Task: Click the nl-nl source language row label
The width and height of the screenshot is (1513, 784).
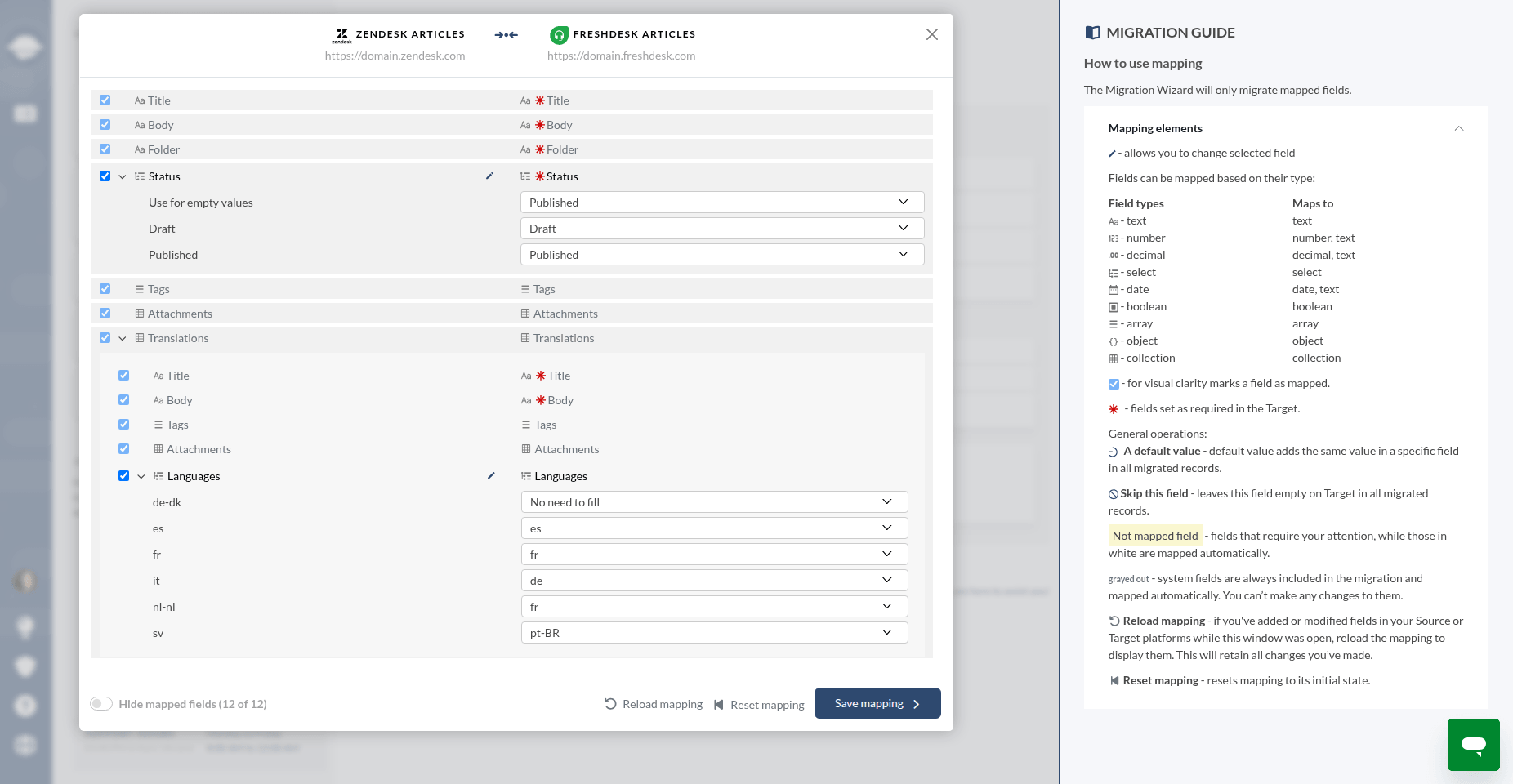Action: click(163, 607)
